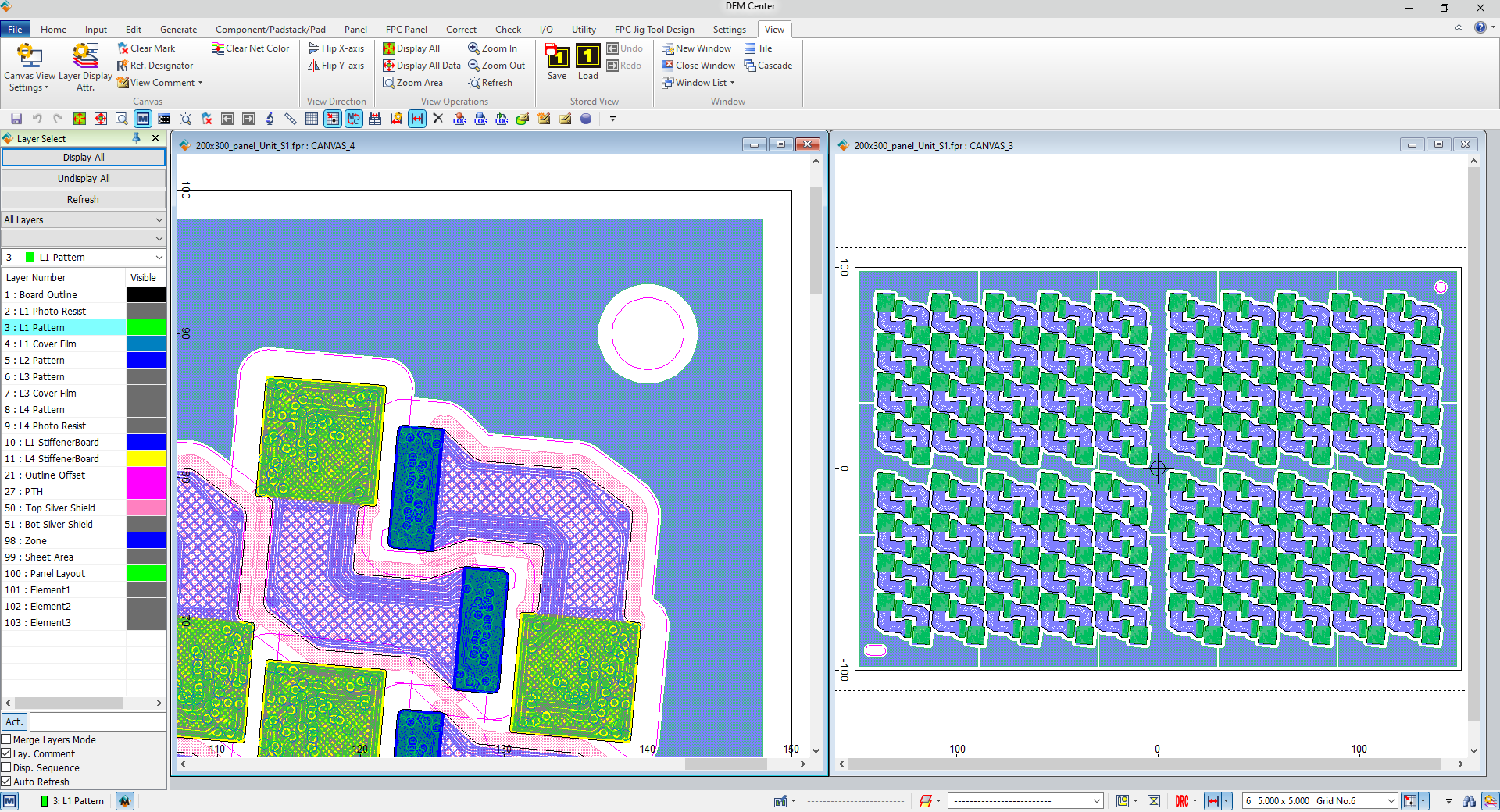This screenshot has height=812, width=1500.
Task: Switch to the Generate tab
Action: coord(178,30)
